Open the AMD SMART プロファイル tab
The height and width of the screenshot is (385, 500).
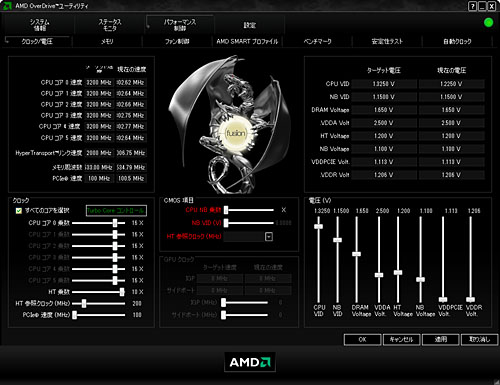(x=247, y=41)
